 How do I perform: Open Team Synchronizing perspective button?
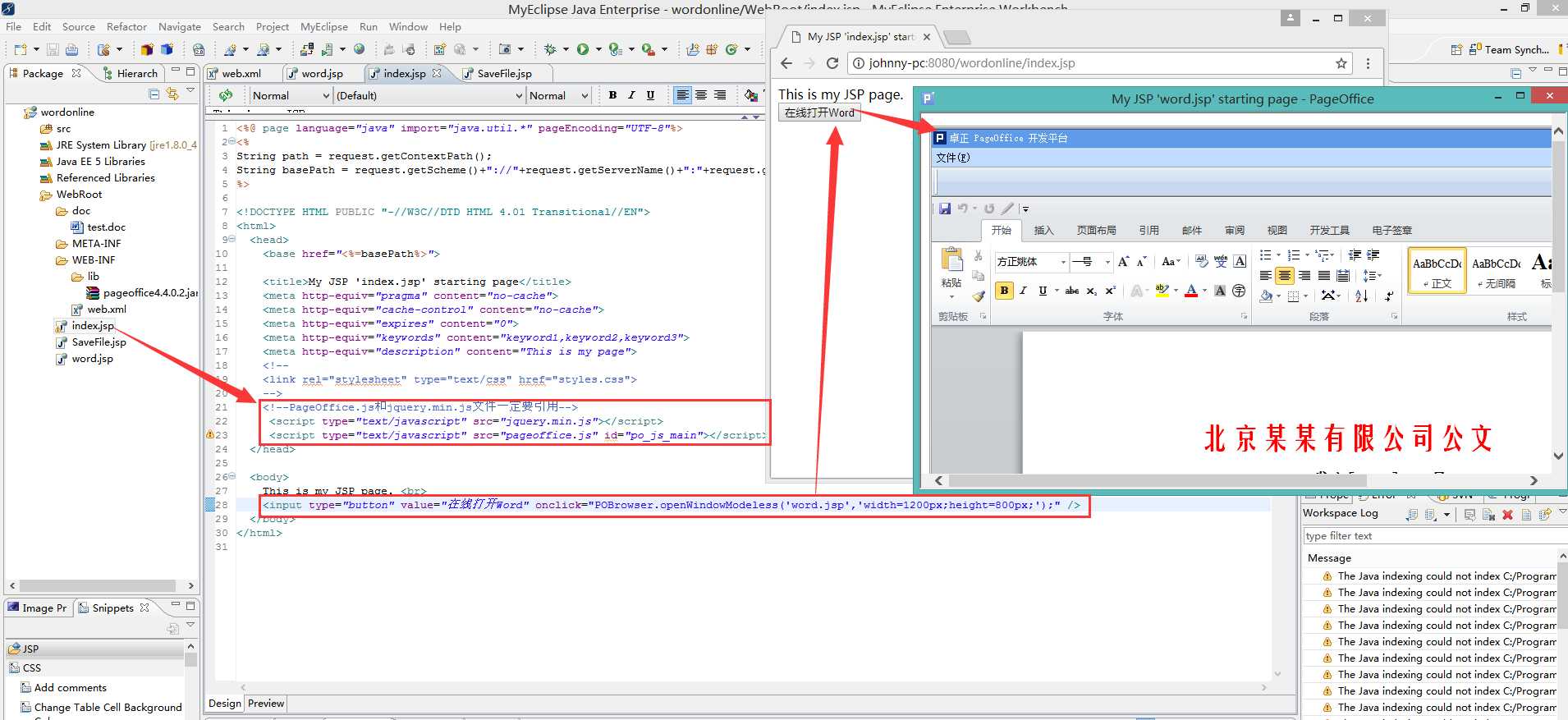pyautogui.click(x=1509, y=49)
